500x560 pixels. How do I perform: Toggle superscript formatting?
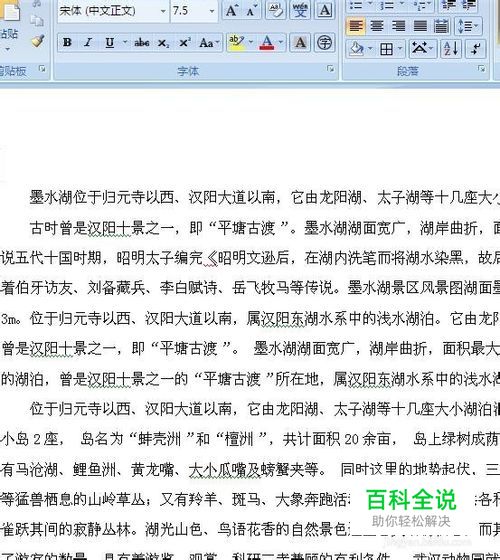[184, 42]
